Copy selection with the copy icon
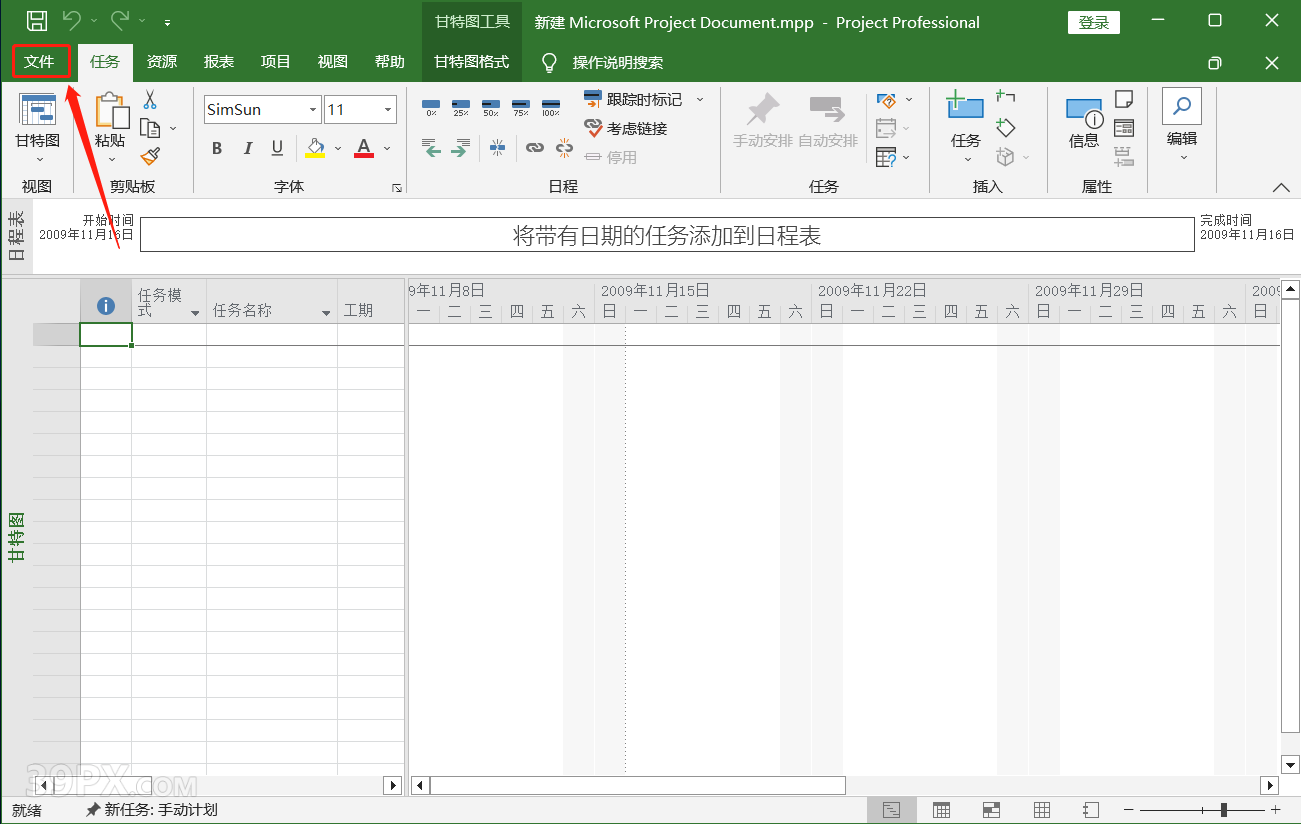The height and width of the screenshot is (824, 1301). point(150,128)
